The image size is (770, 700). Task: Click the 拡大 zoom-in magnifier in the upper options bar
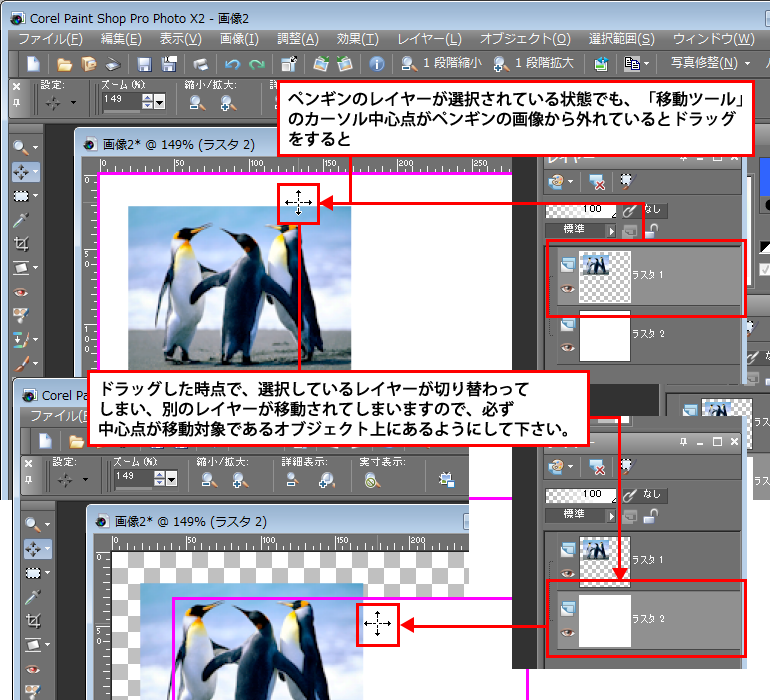point(228,102)
